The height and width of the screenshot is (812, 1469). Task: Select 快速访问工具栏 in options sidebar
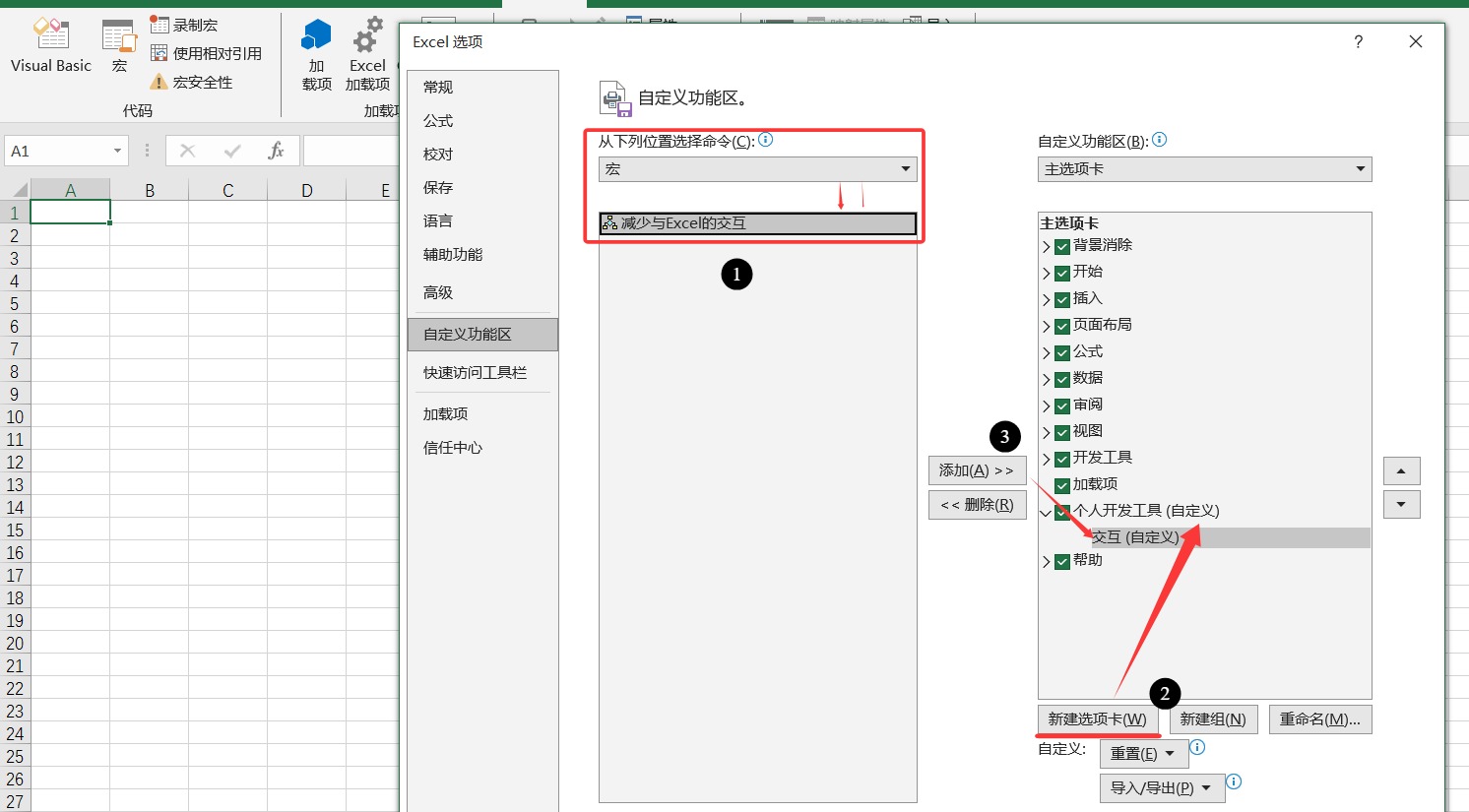475,373
